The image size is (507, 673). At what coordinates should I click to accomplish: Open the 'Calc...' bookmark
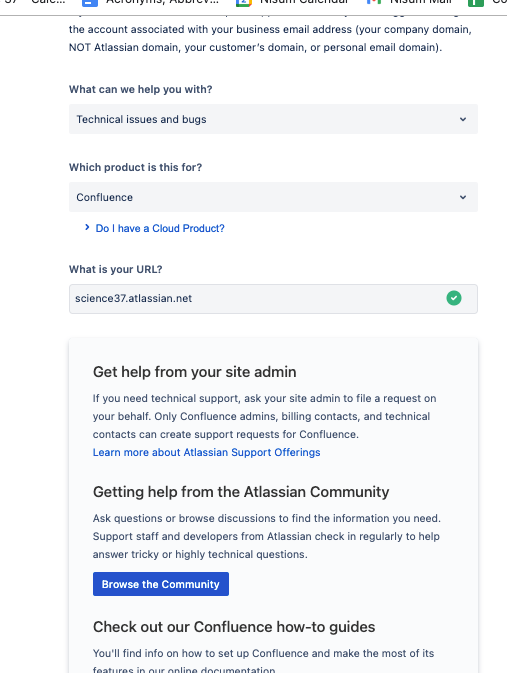49,2
